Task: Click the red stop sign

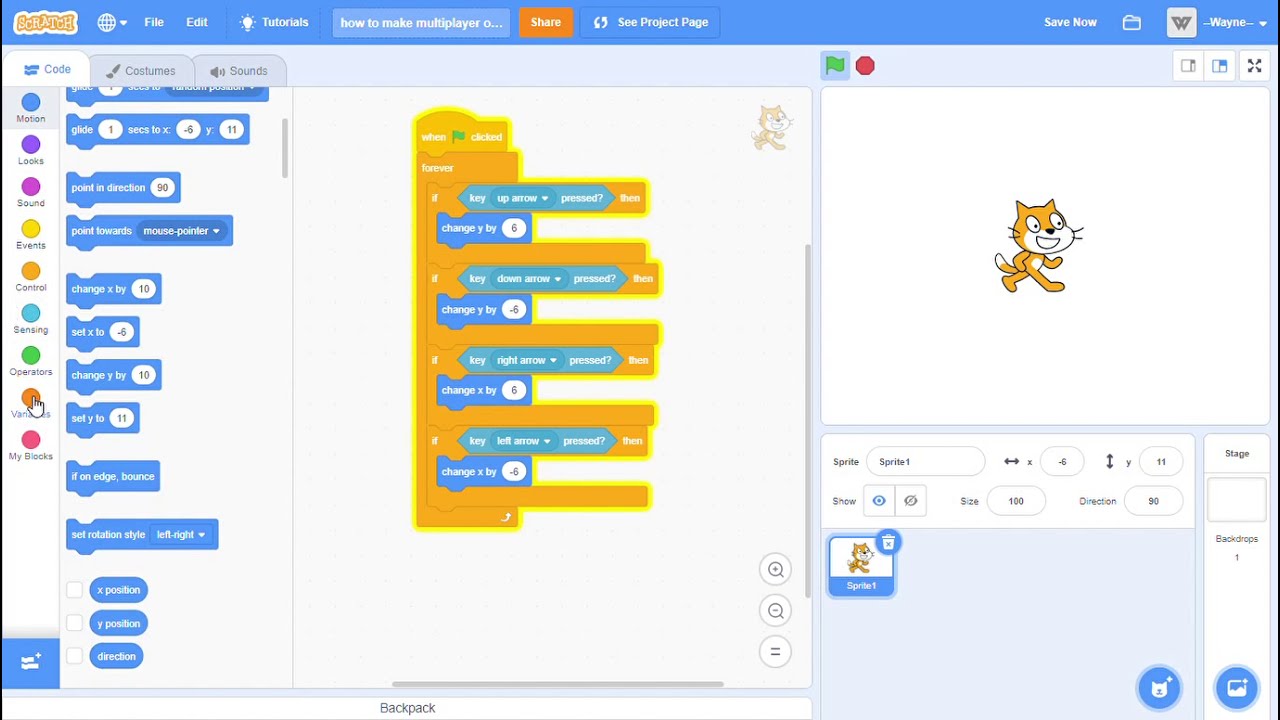Action: (x=865, y=66)
